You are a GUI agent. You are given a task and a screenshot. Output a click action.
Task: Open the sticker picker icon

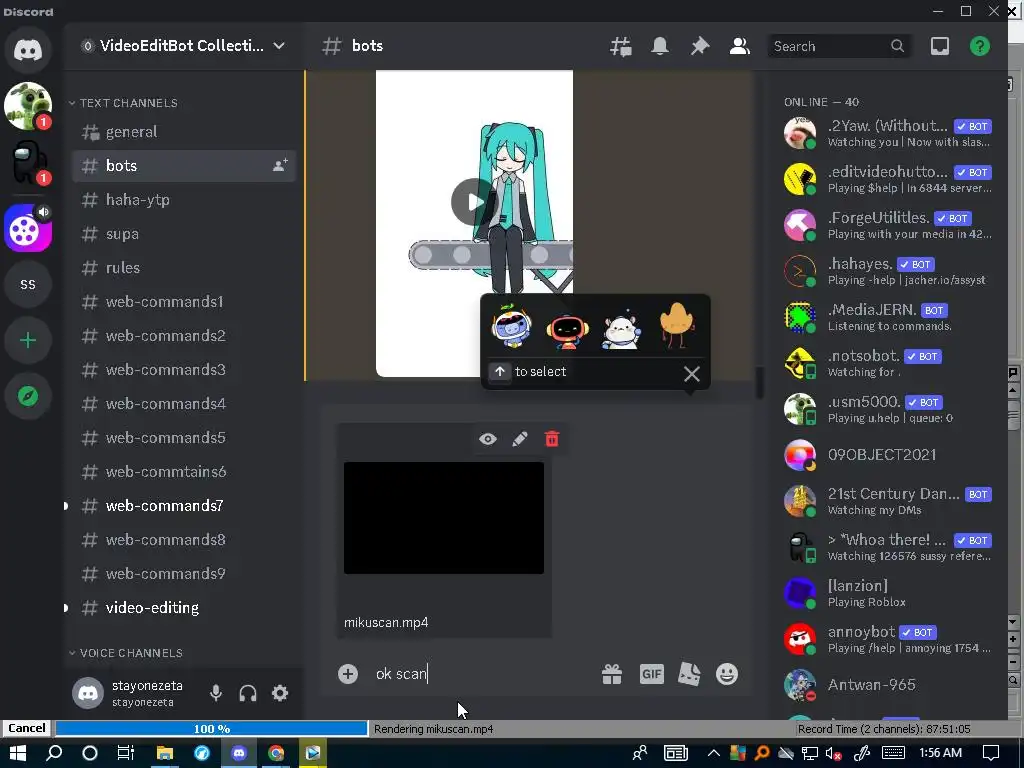pos(689,674)
